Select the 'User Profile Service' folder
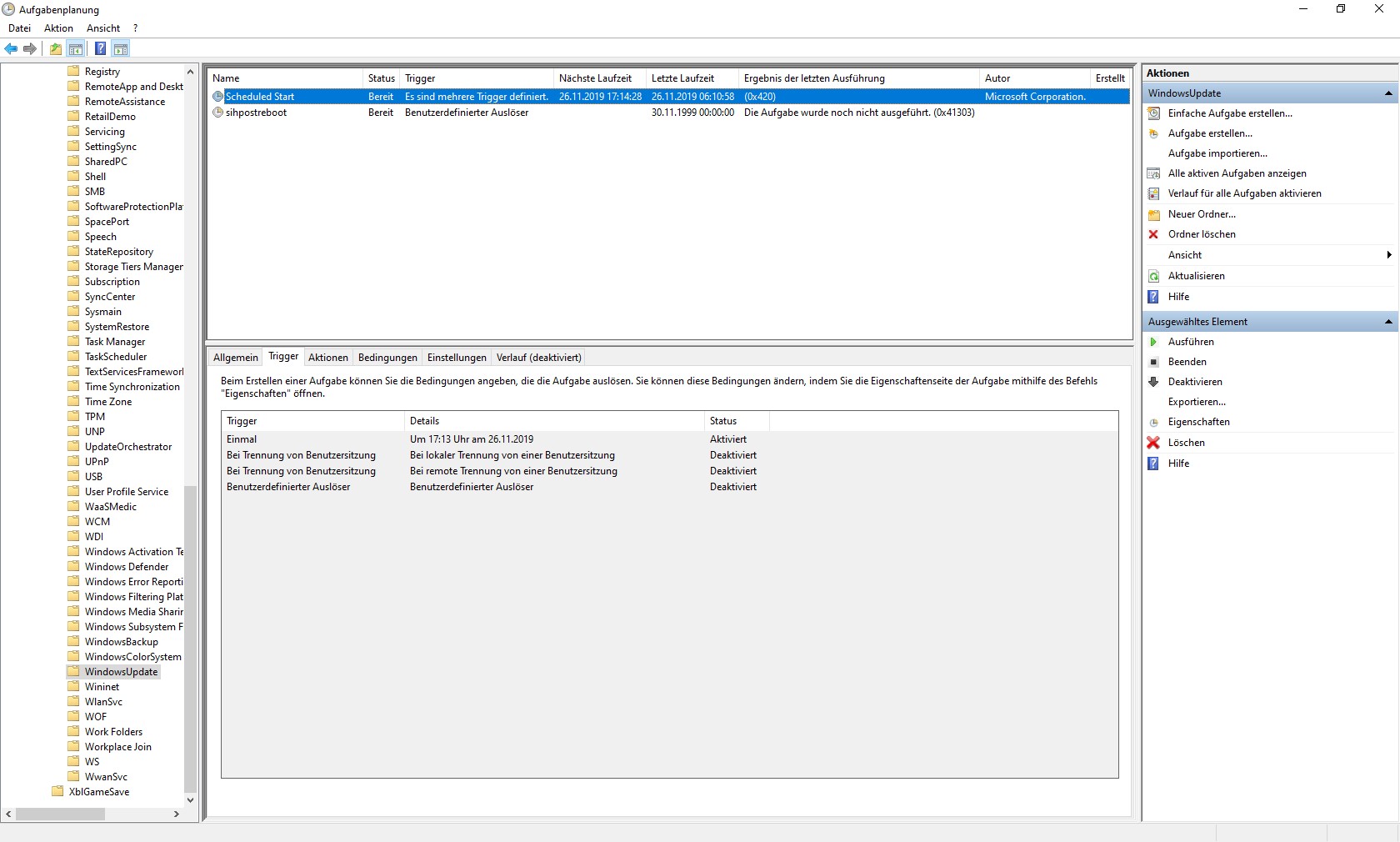 click(127, 492)
